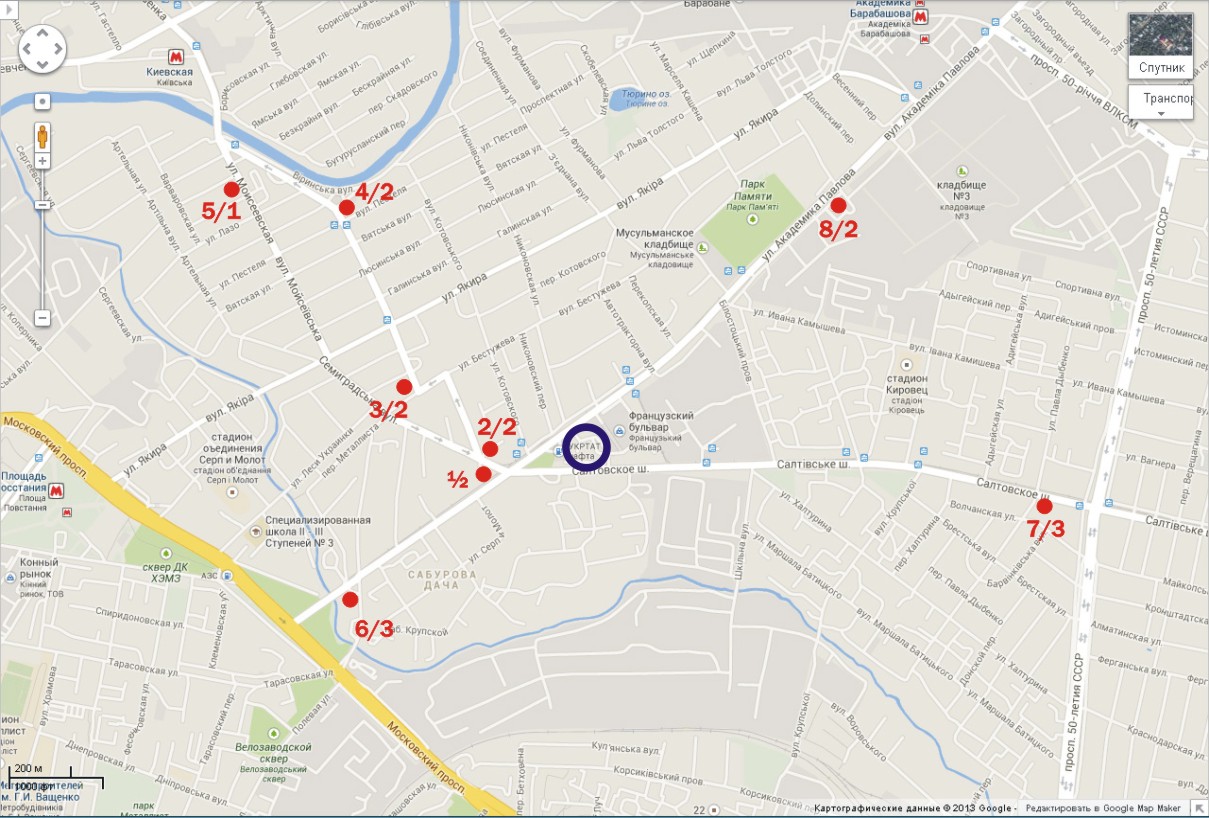Image resolution: width=1209 pixels, height=818 pixels.
Task: Zoom out with the bottom minus button
Action: [43, 318]
